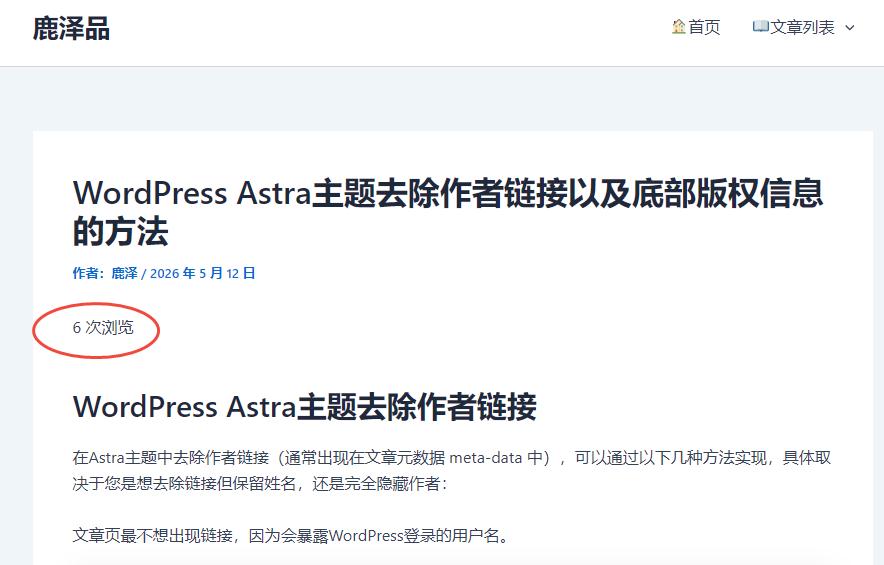This screenshot has height=565, width=884.
Task: Click the 6 次浏览 view count
Action: click(x=103, y=328)
